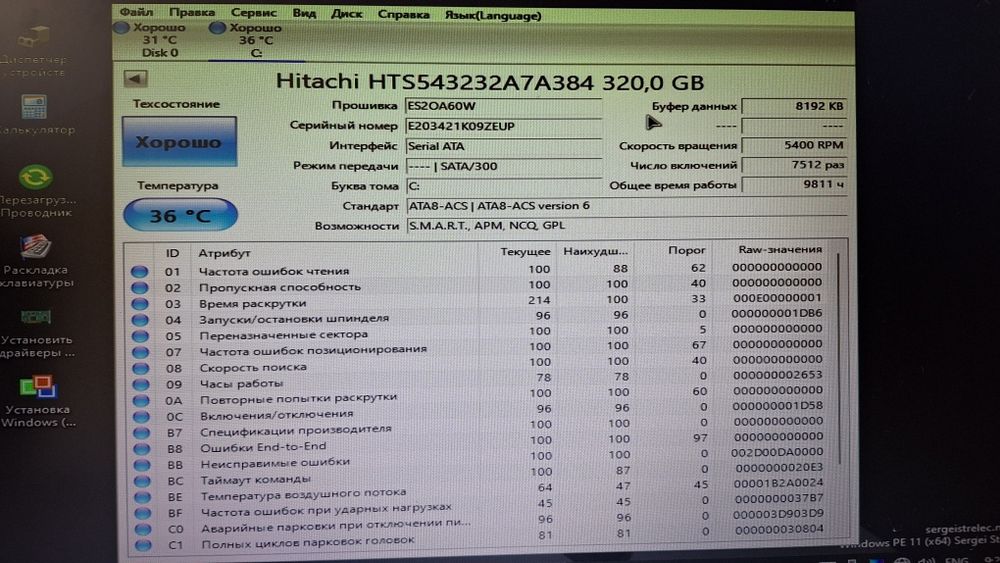The image size is (1000, 563).
Task: Click the Режим передачи SATA/300 field
Action: tap(503, 166)
